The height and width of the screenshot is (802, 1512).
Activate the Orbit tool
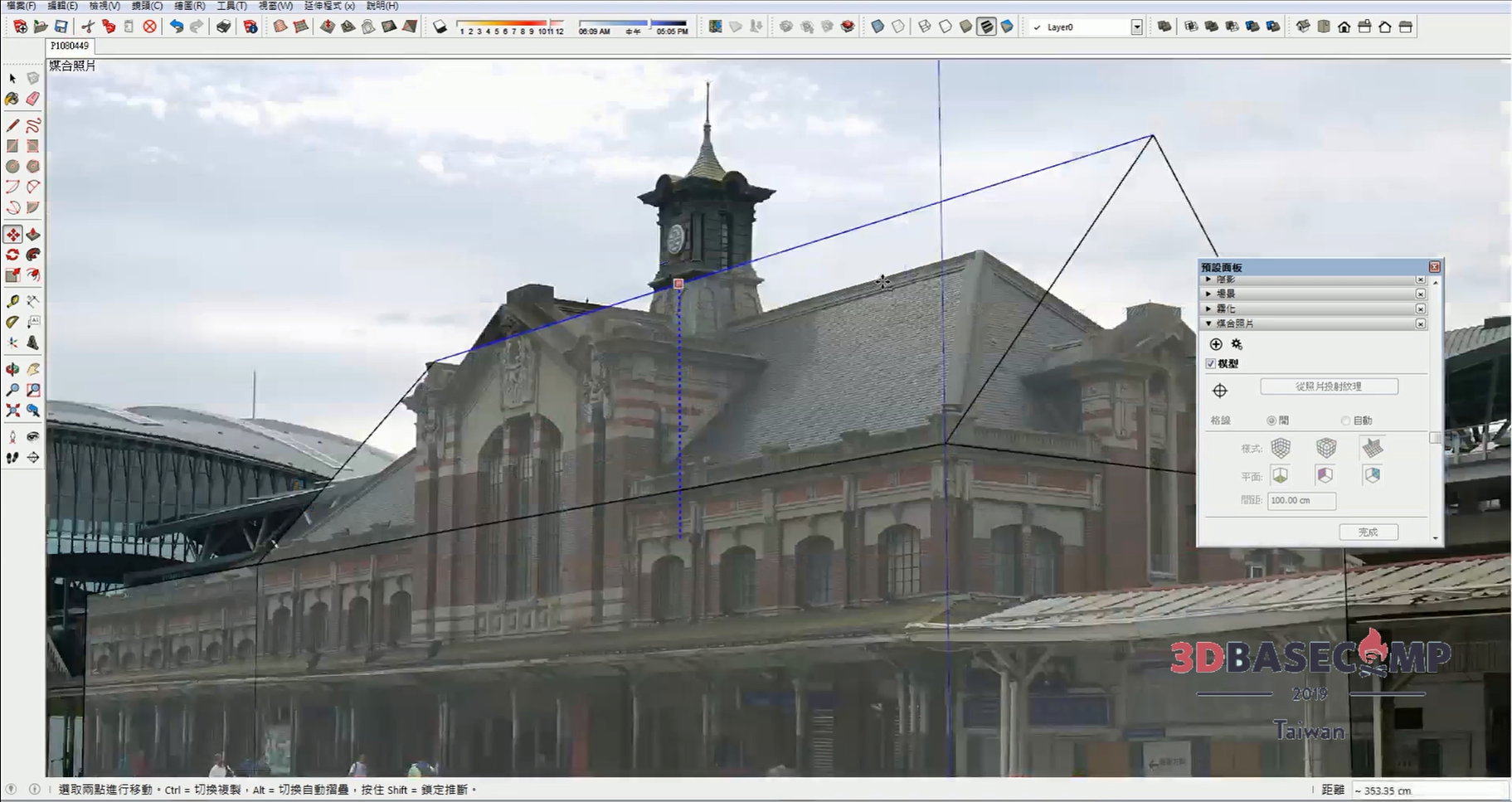point(12,370)
